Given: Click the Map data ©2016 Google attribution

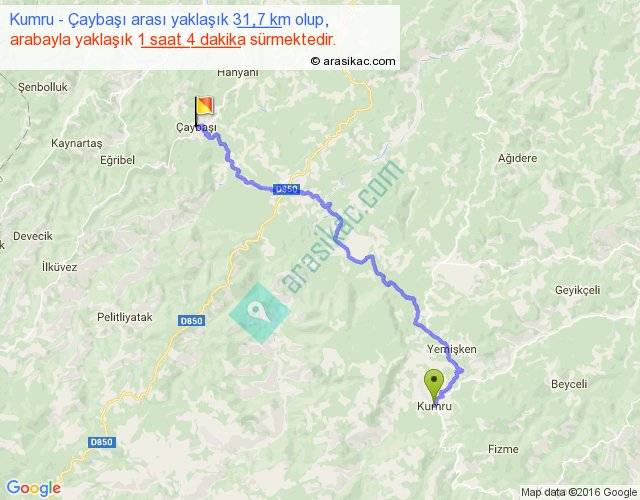Looking at the screenshot, I should point(579,492).
